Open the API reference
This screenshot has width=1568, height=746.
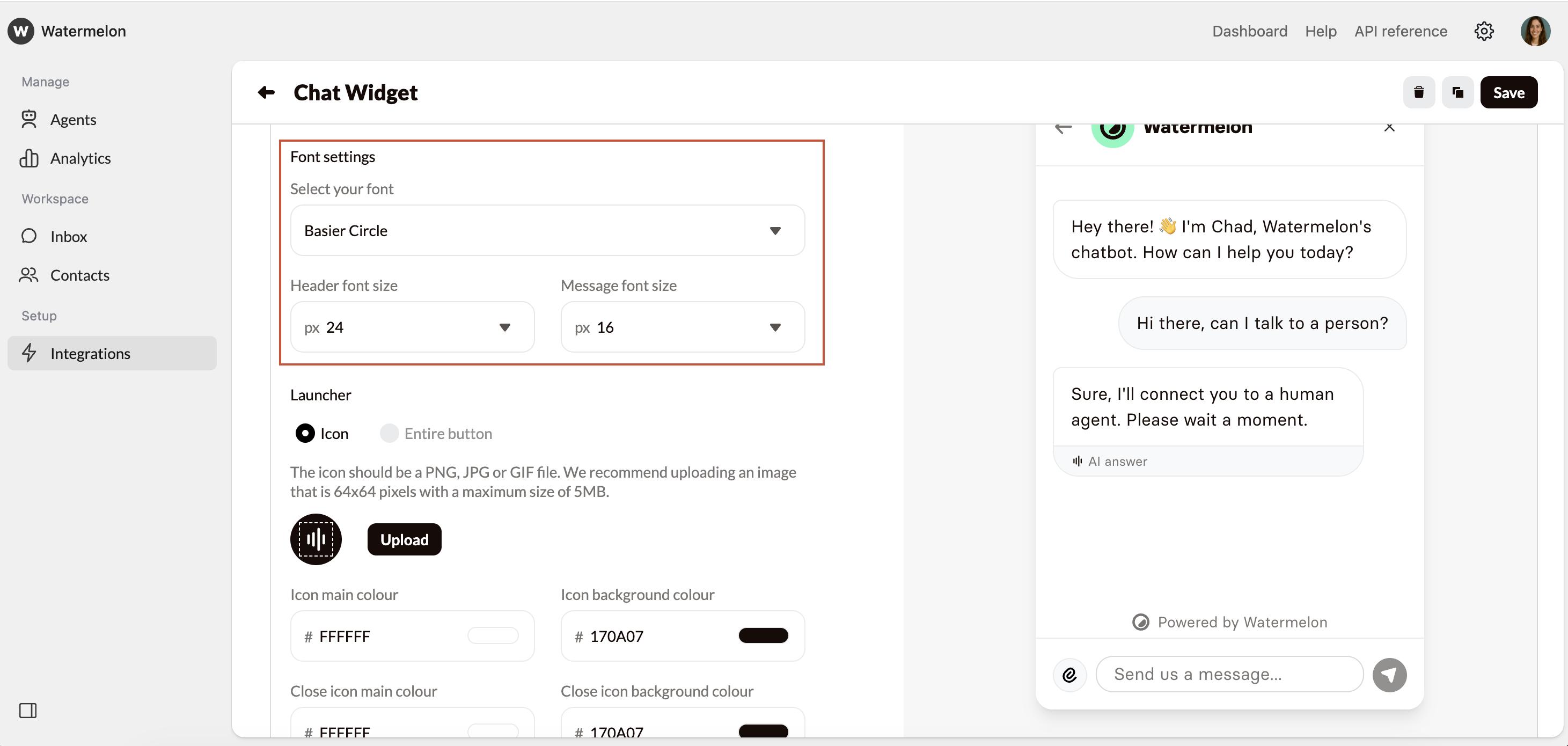pyautogui.click(x=1401, y=31)
